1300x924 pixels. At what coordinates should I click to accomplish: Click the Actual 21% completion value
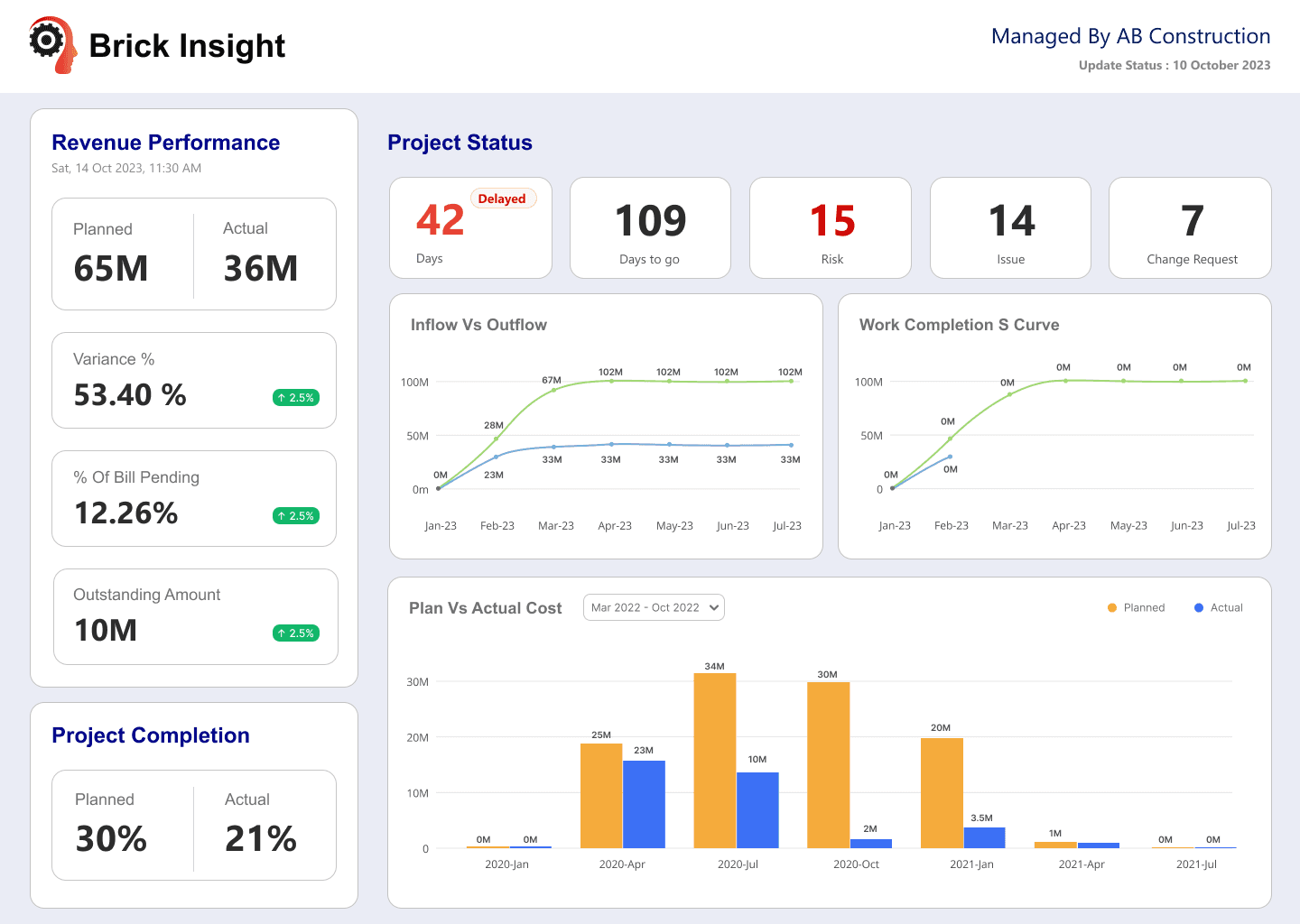pos(261,839)
